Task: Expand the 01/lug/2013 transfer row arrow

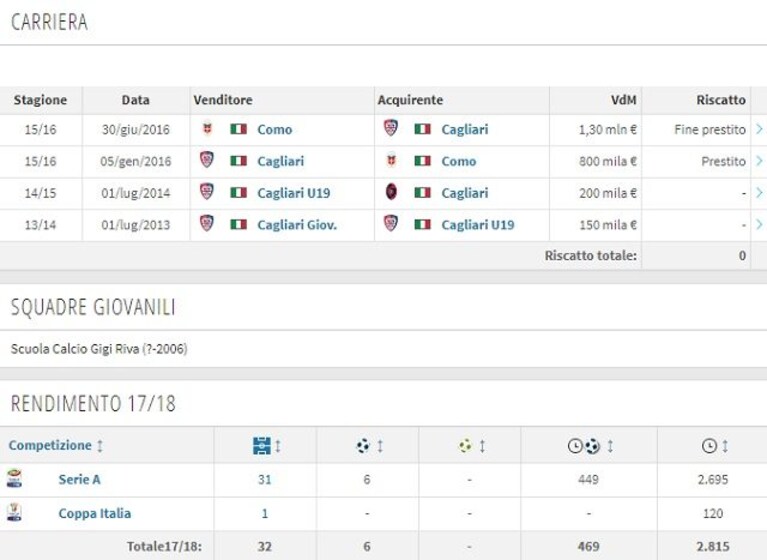Action: pyautogui.click(x=759, y=224)
